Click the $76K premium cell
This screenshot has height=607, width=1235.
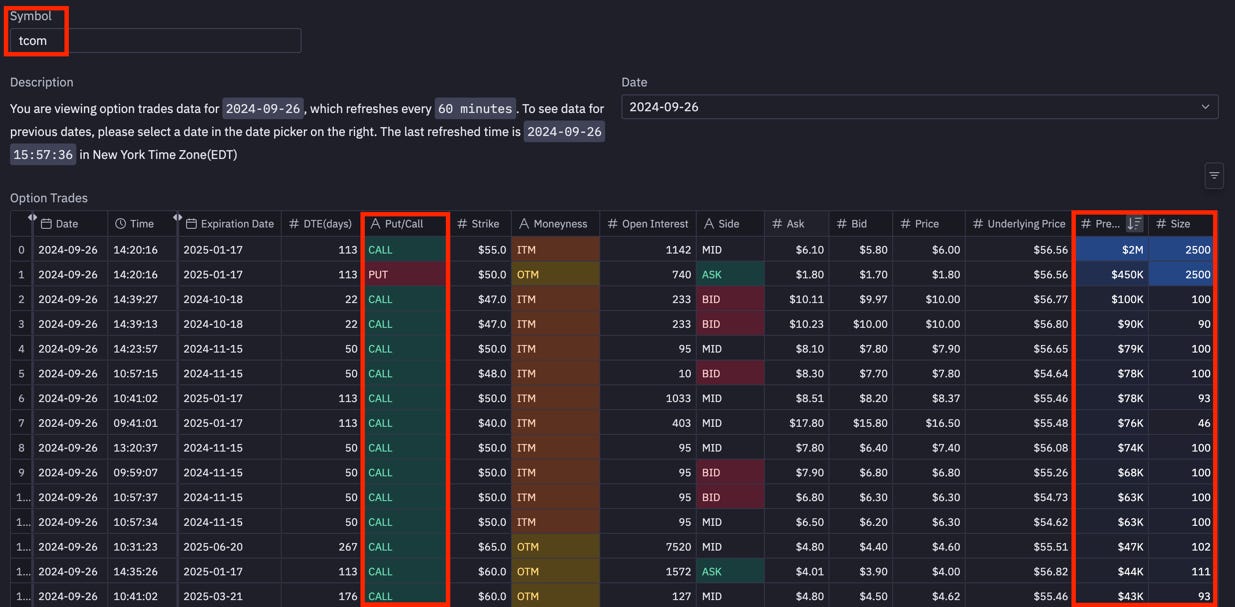(x=1111, y=423)
